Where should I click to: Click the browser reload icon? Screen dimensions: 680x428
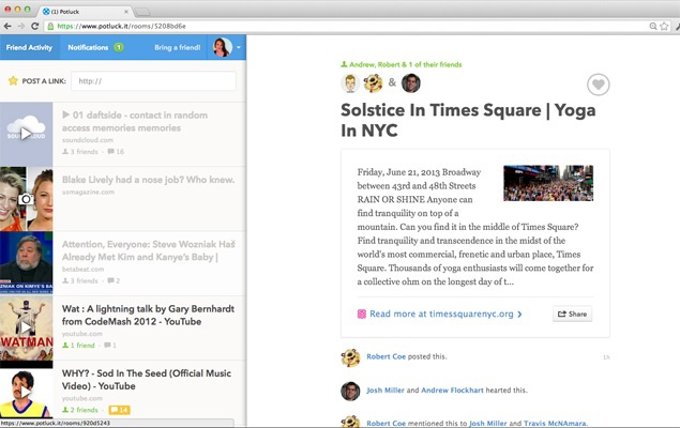[x=36, y=25]
